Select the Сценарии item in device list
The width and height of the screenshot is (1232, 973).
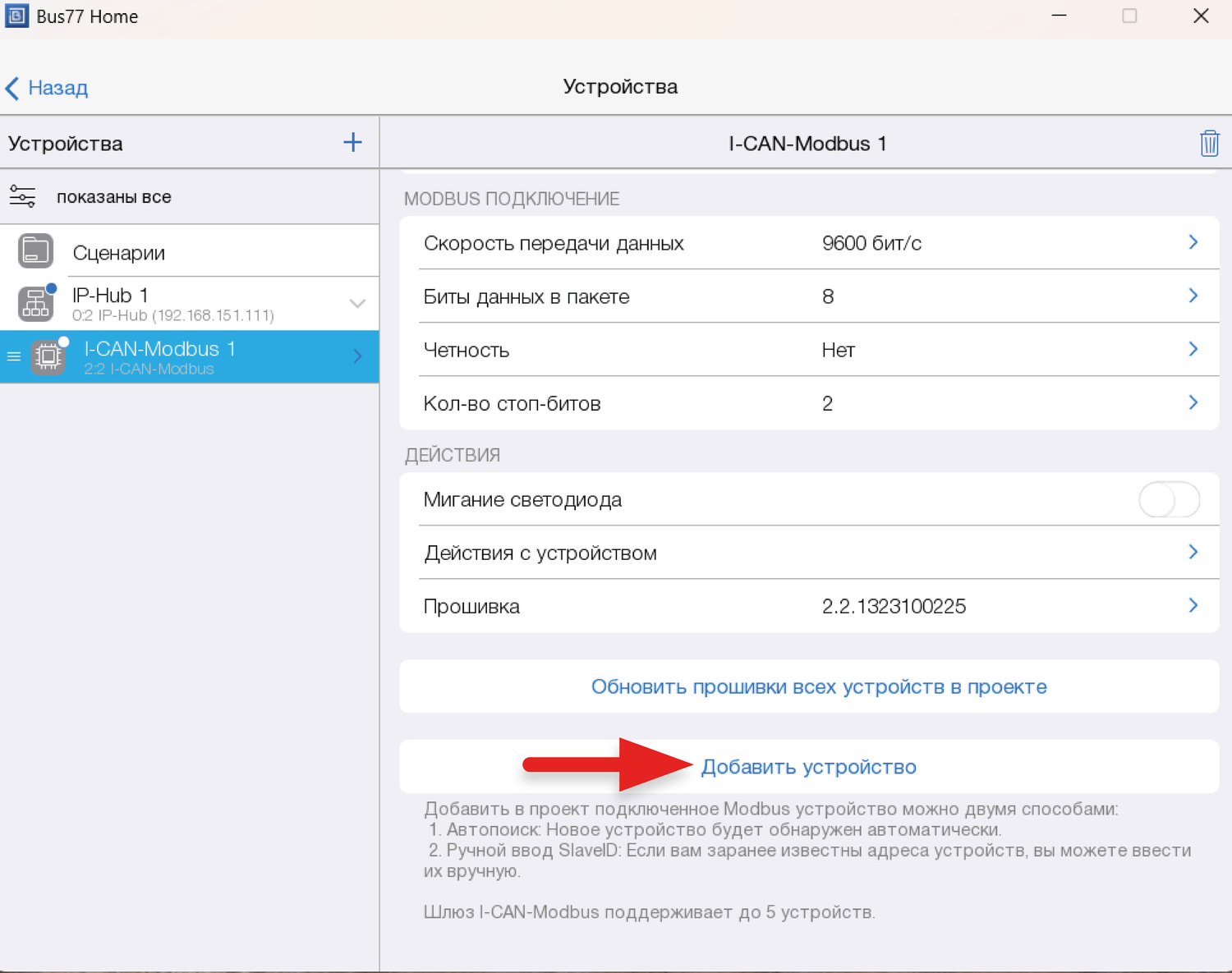tap(119, 253)
